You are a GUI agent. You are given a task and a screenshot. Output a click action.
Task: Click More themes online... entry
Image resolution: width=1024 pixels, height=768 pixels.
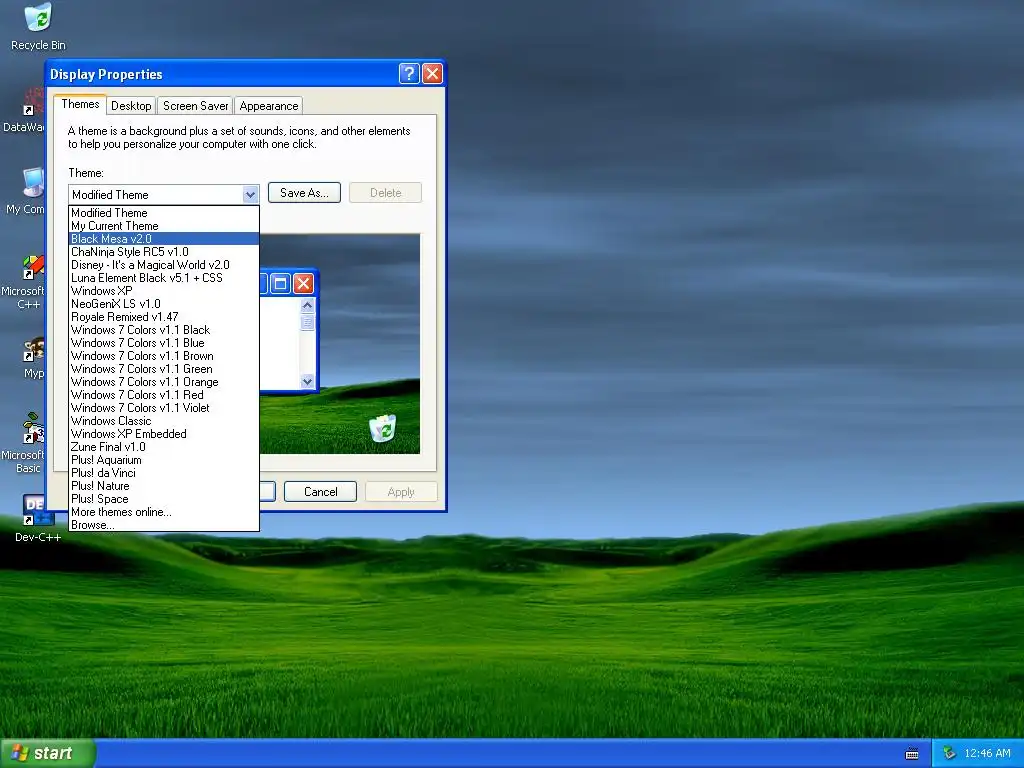click(164, 513)
